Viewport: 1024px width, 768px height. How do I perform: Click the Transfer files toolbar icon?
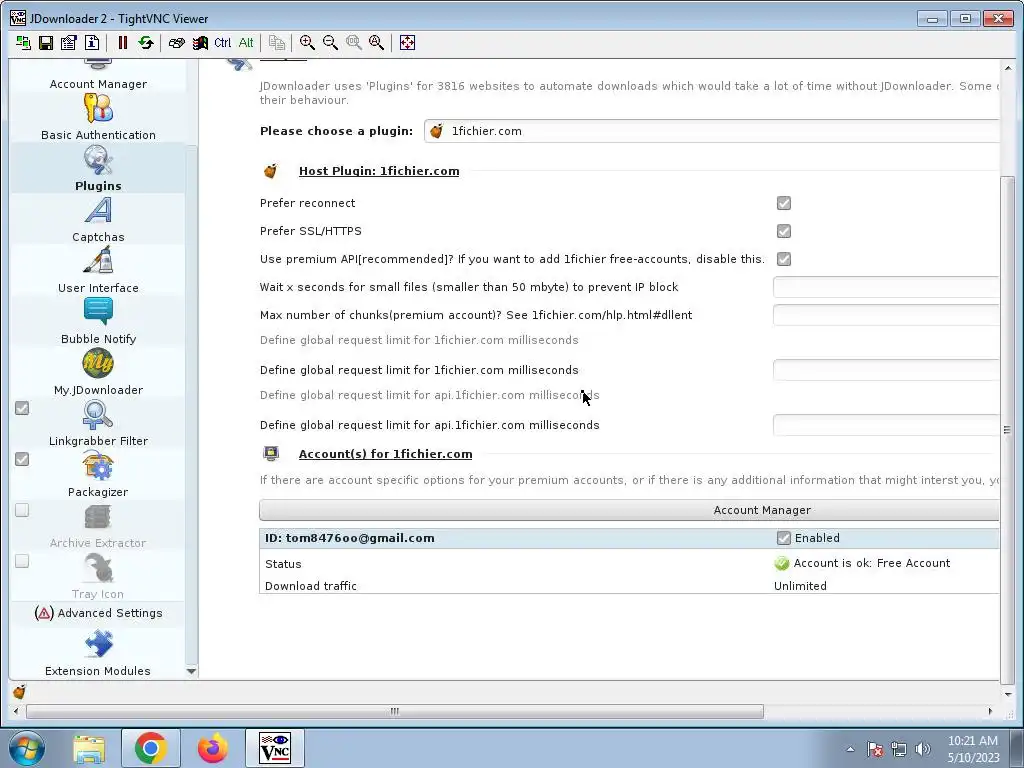pos(277,43)
